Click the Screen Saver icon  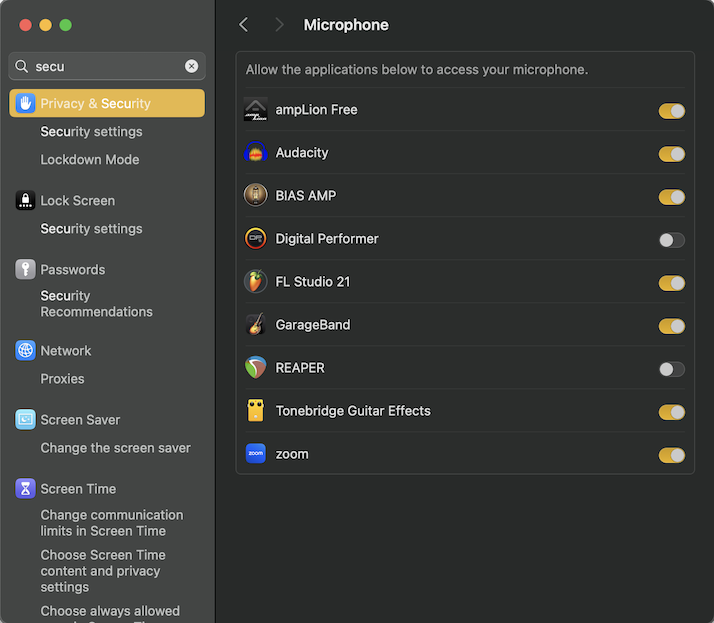26,419
